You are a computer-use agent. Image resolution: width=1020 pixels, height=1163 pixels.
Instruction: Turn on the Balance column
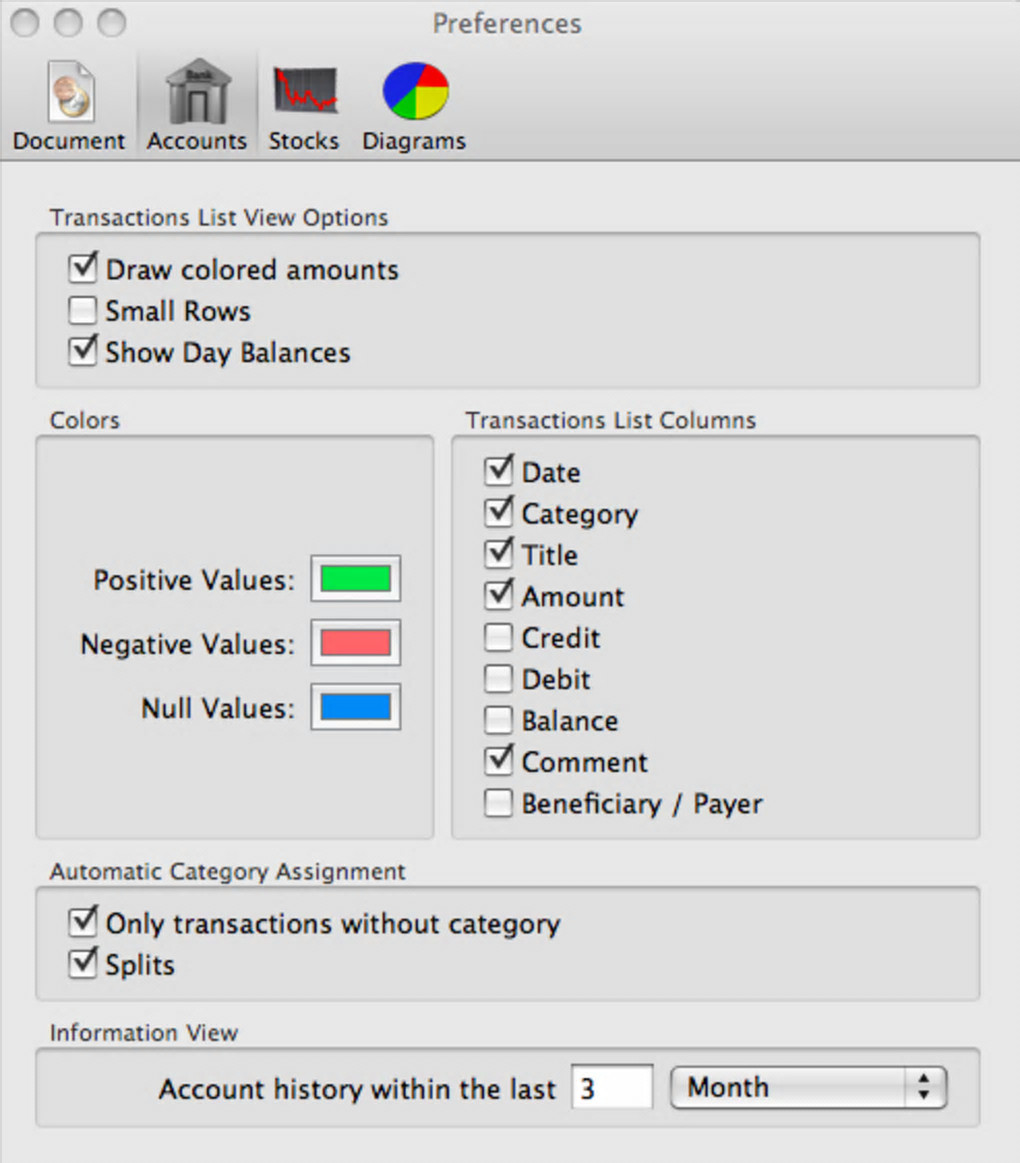[498, 720]
